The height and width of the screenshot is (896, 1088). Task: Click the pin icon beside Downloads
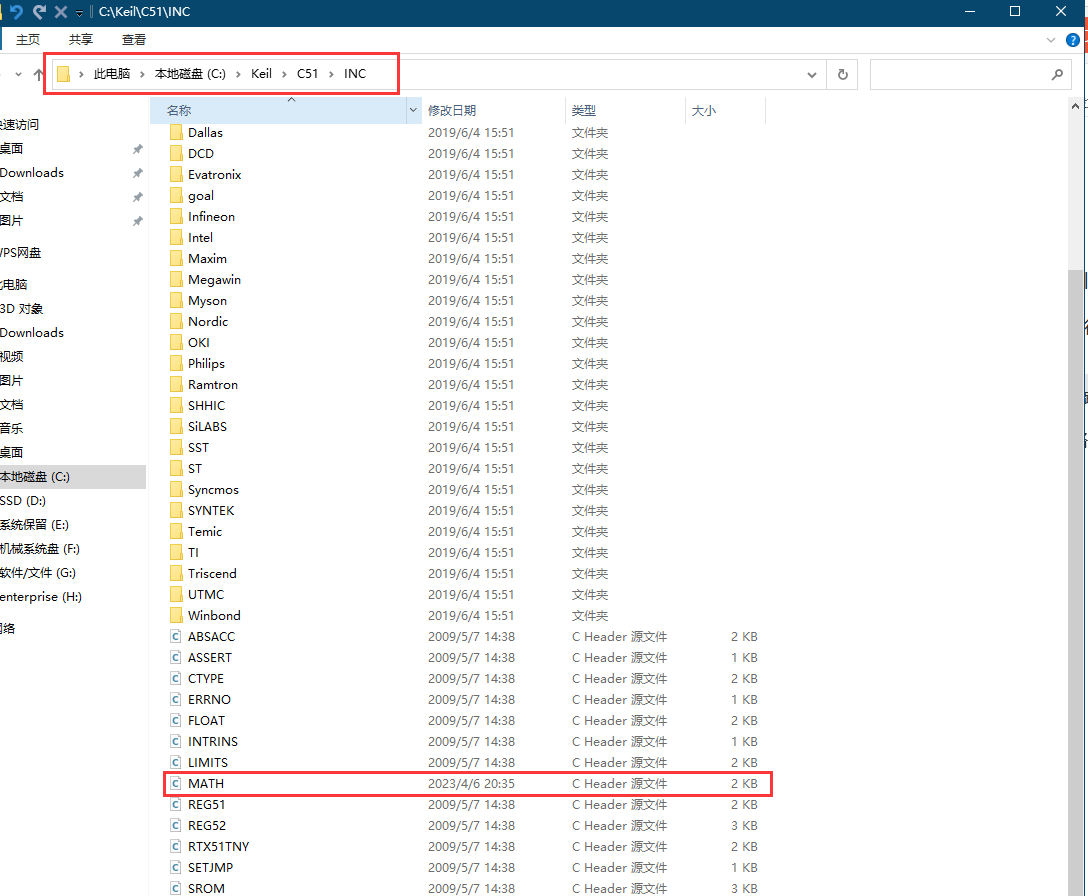point(137,173)
